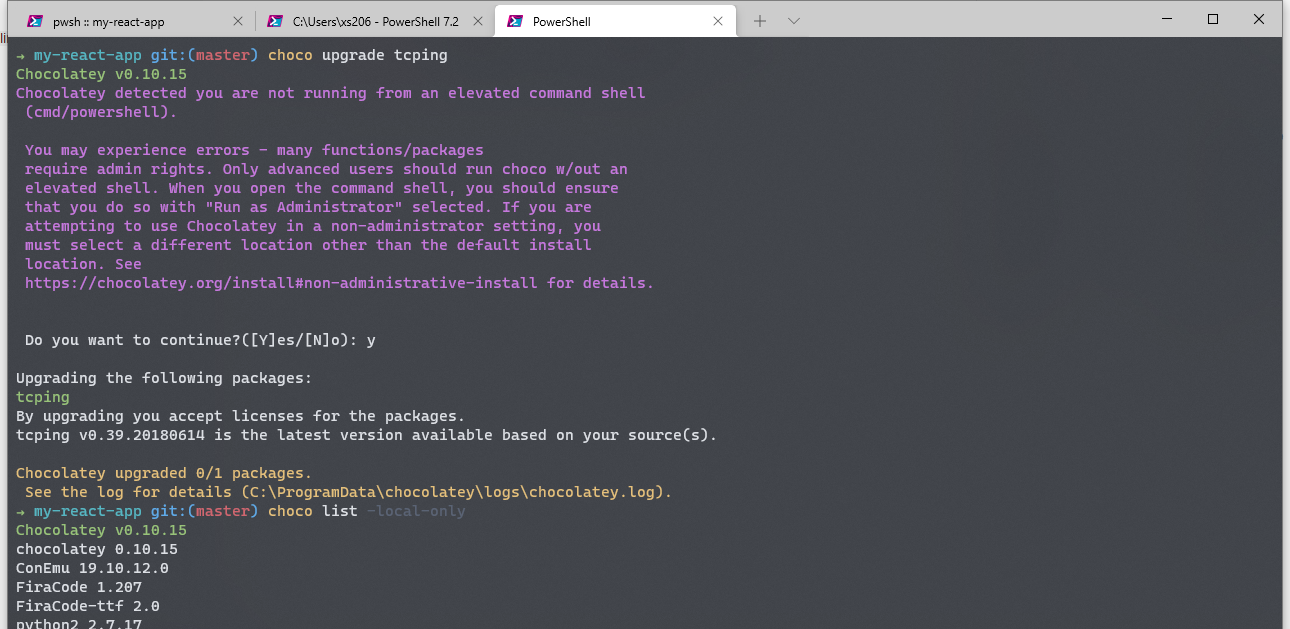1290x629 pixels.
Task: Click 'By upgrading you accept licenses' line
Action: [241, 416]
